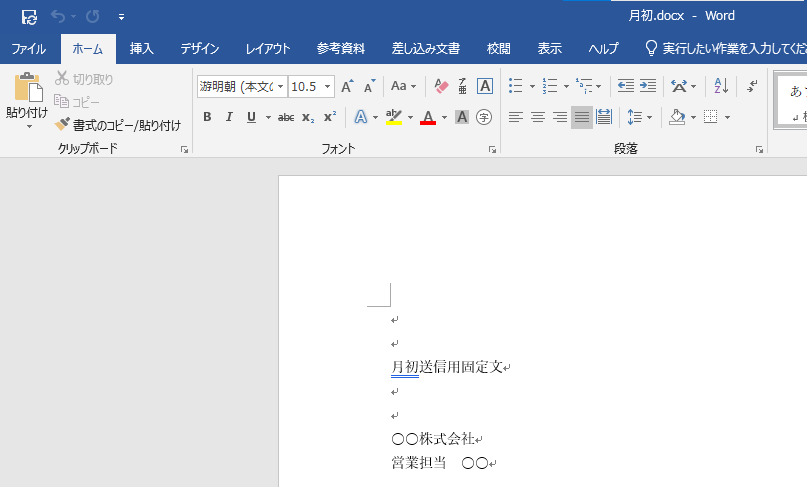
Task: Open the ヘルプ tab
Action: [x=603, y=48]
